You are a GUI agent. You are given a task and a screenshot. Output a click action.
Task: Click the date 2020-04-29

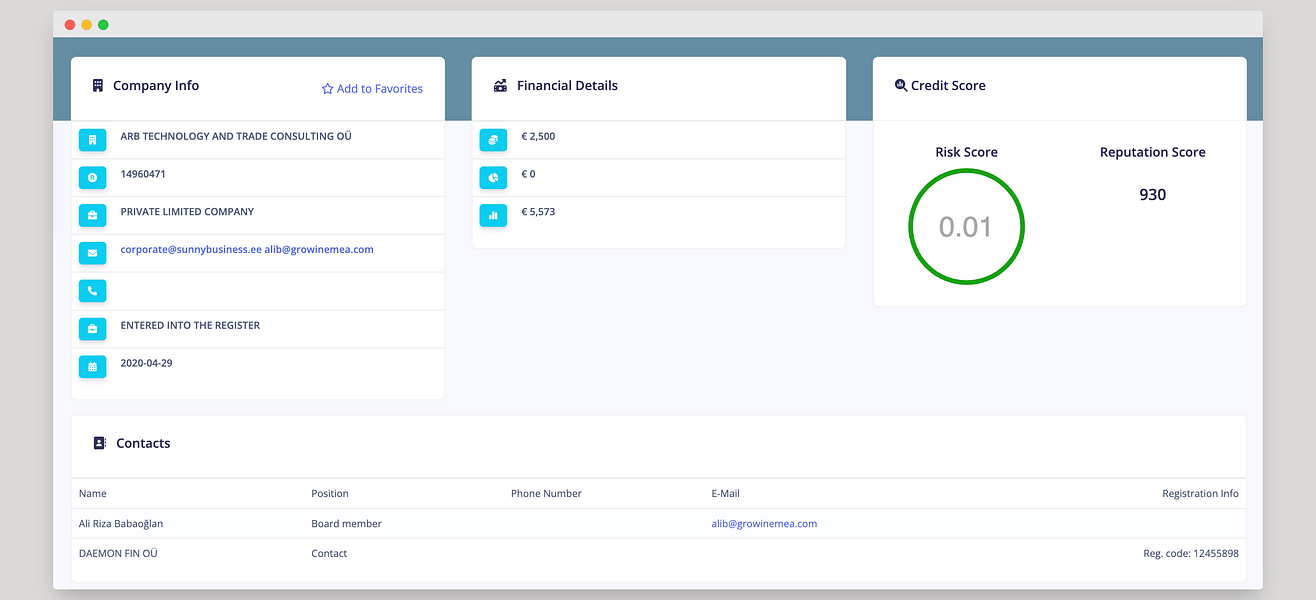[146, 363]
